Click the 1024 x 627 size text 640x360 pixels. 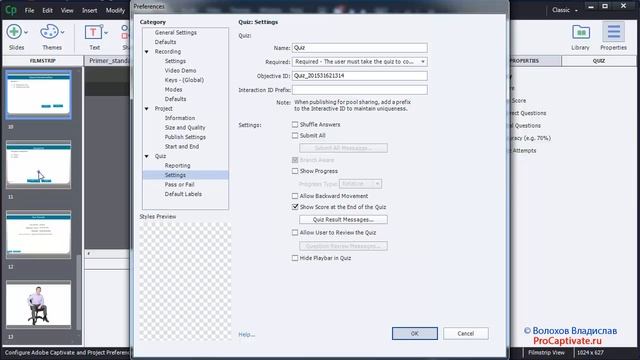(590, 353)
